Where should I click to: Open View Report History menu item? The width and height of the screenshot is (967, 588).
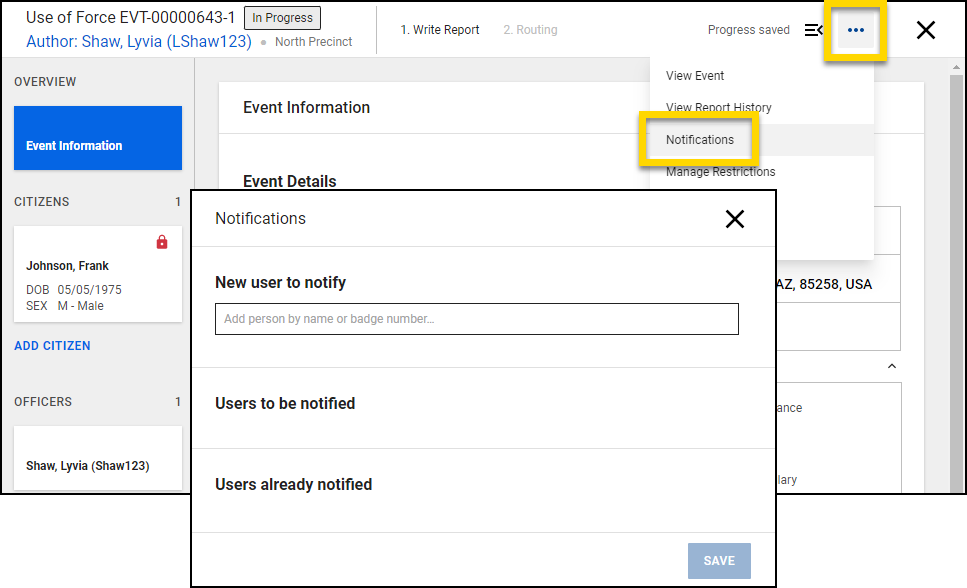coord(718,108)
